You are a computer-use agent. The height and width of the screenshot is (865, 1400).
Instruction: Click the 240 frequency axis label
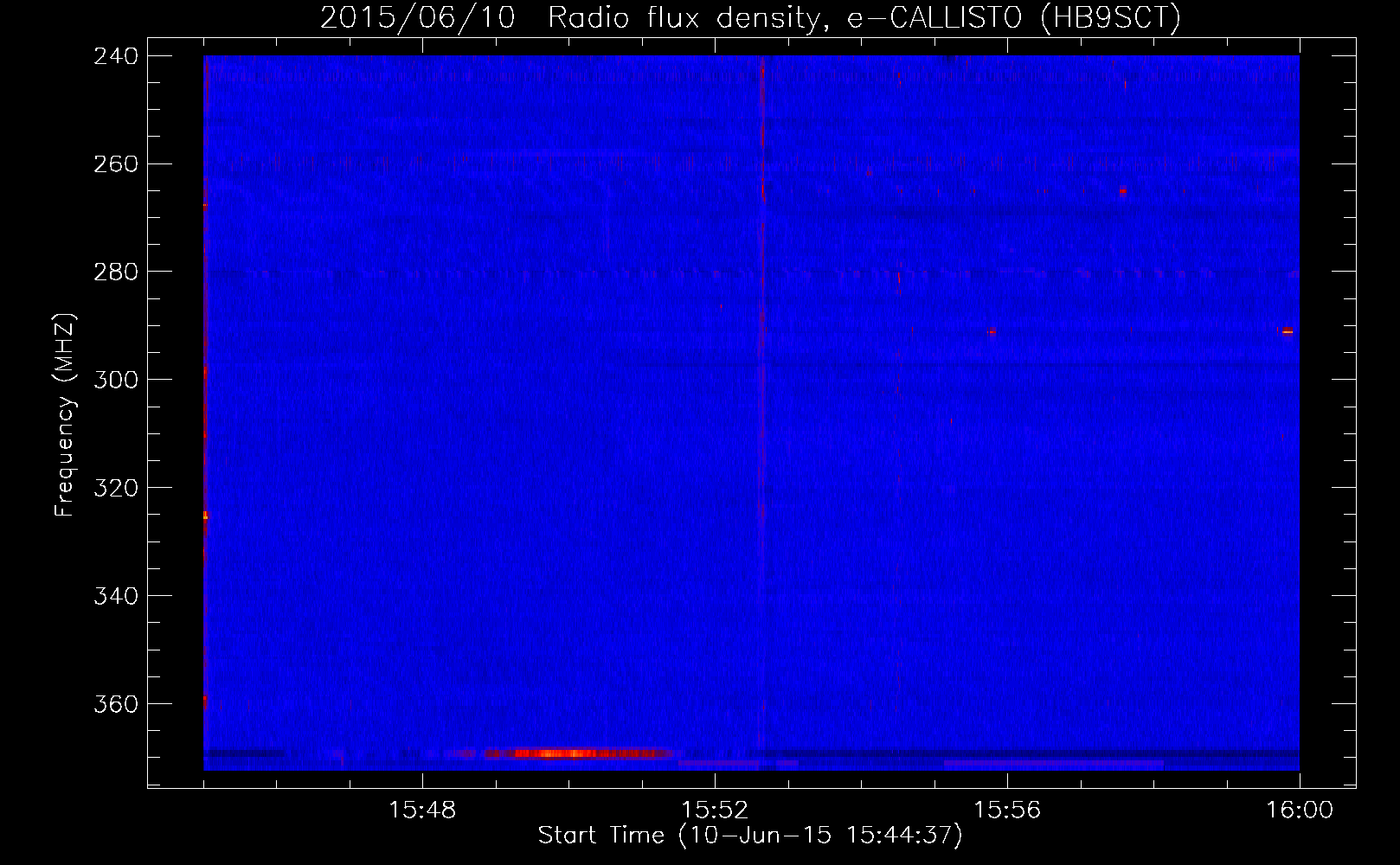pyautogui.click(x=116, y=56)
